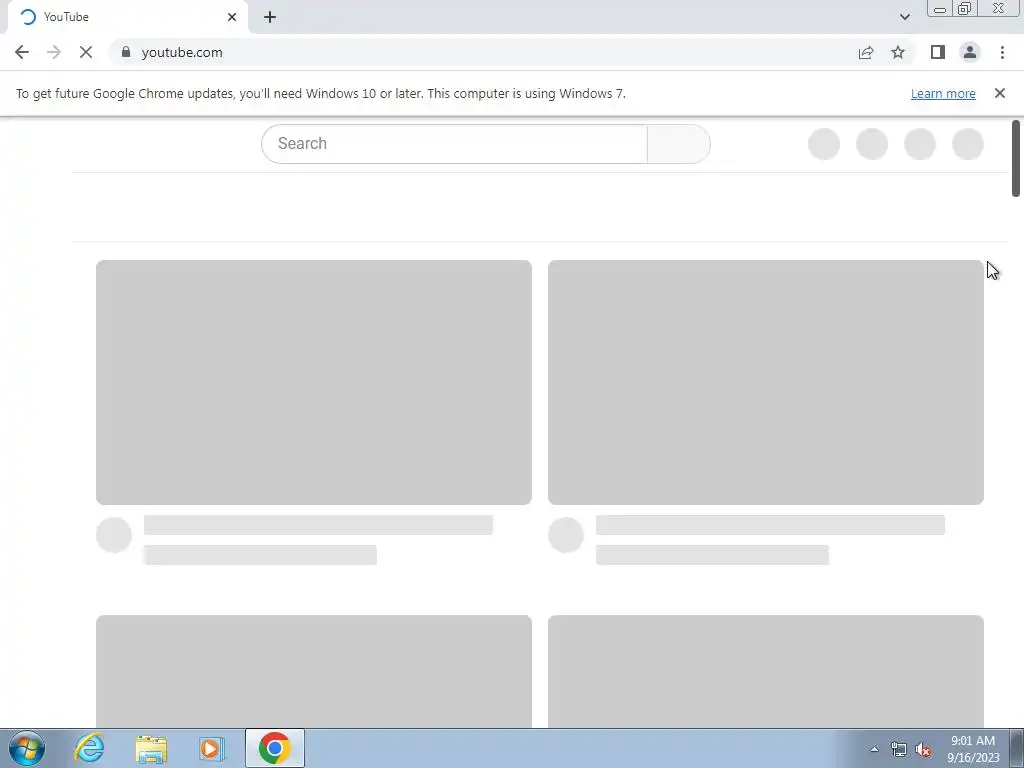The height and width of the screenshot is (768, 1024).
Task: Go forward using the browser forward arrow
Action: point(54,52)
